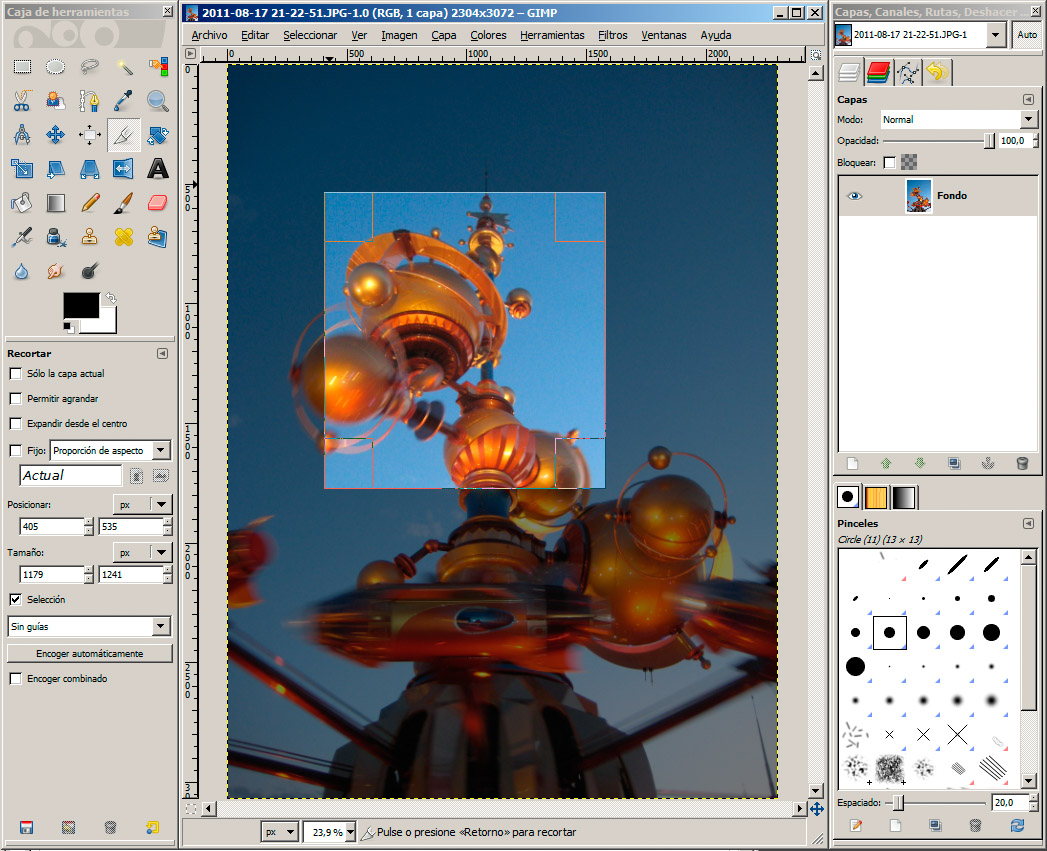This screenshot has height=851, width=1047.
Task: Select the Rectangle Select tool
Action: coord(22,67)
